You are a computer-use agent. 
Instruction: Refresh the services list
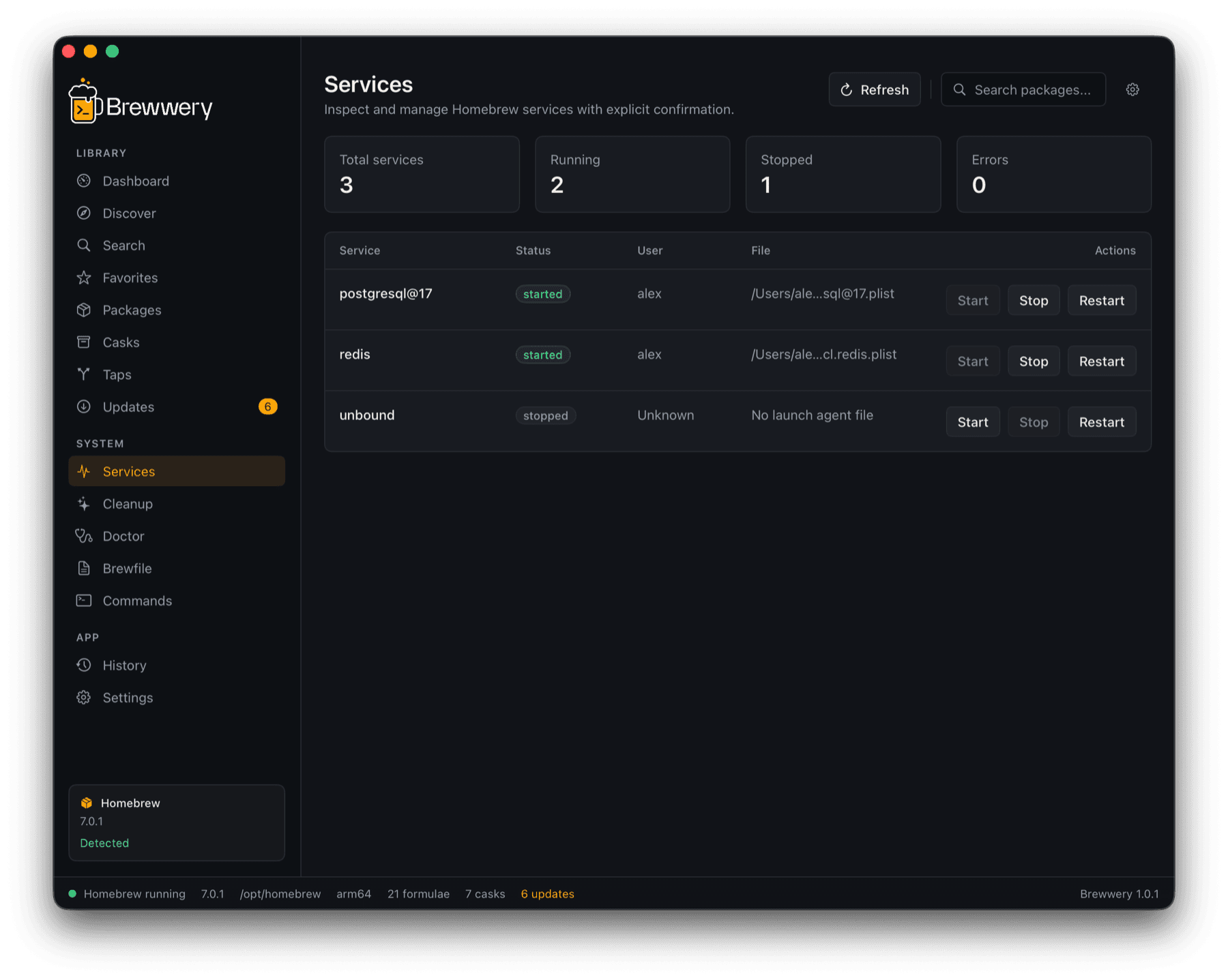click(x=875, y=89)
